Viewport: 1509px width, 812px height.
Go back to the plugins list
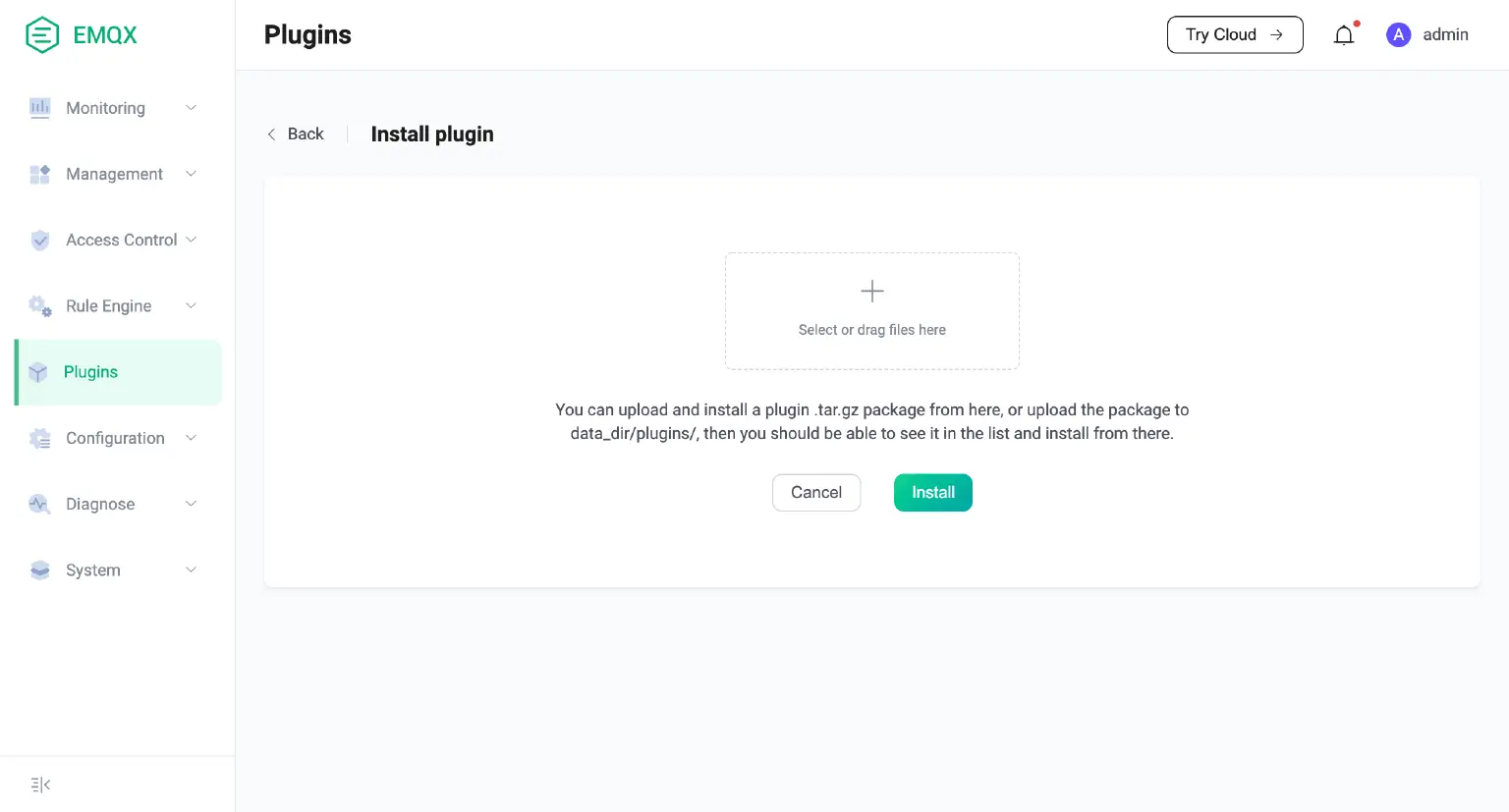pyautogui.click(x=296, y=135)
